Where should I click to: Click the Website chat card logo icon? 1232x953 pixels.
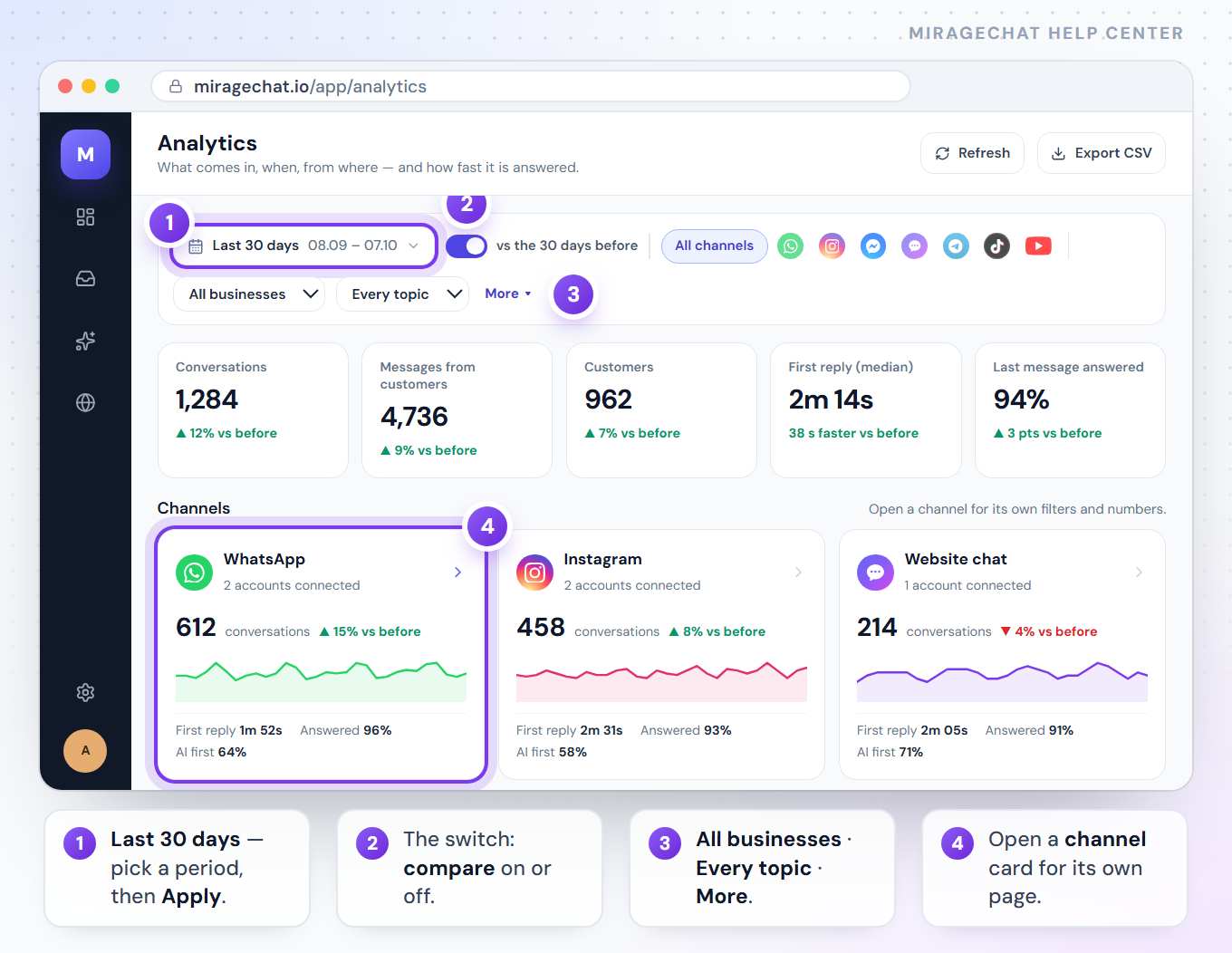click(x=875, y=572)
